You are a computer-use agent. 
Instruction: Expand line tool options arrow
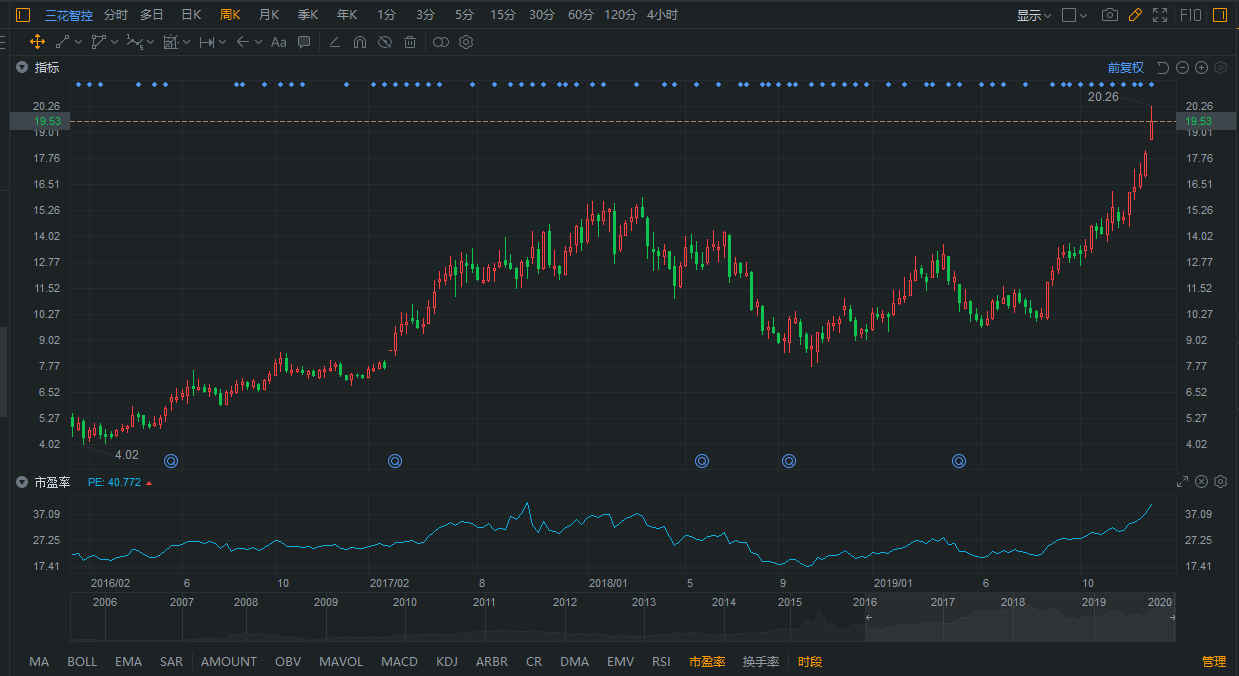pos(78,42)
